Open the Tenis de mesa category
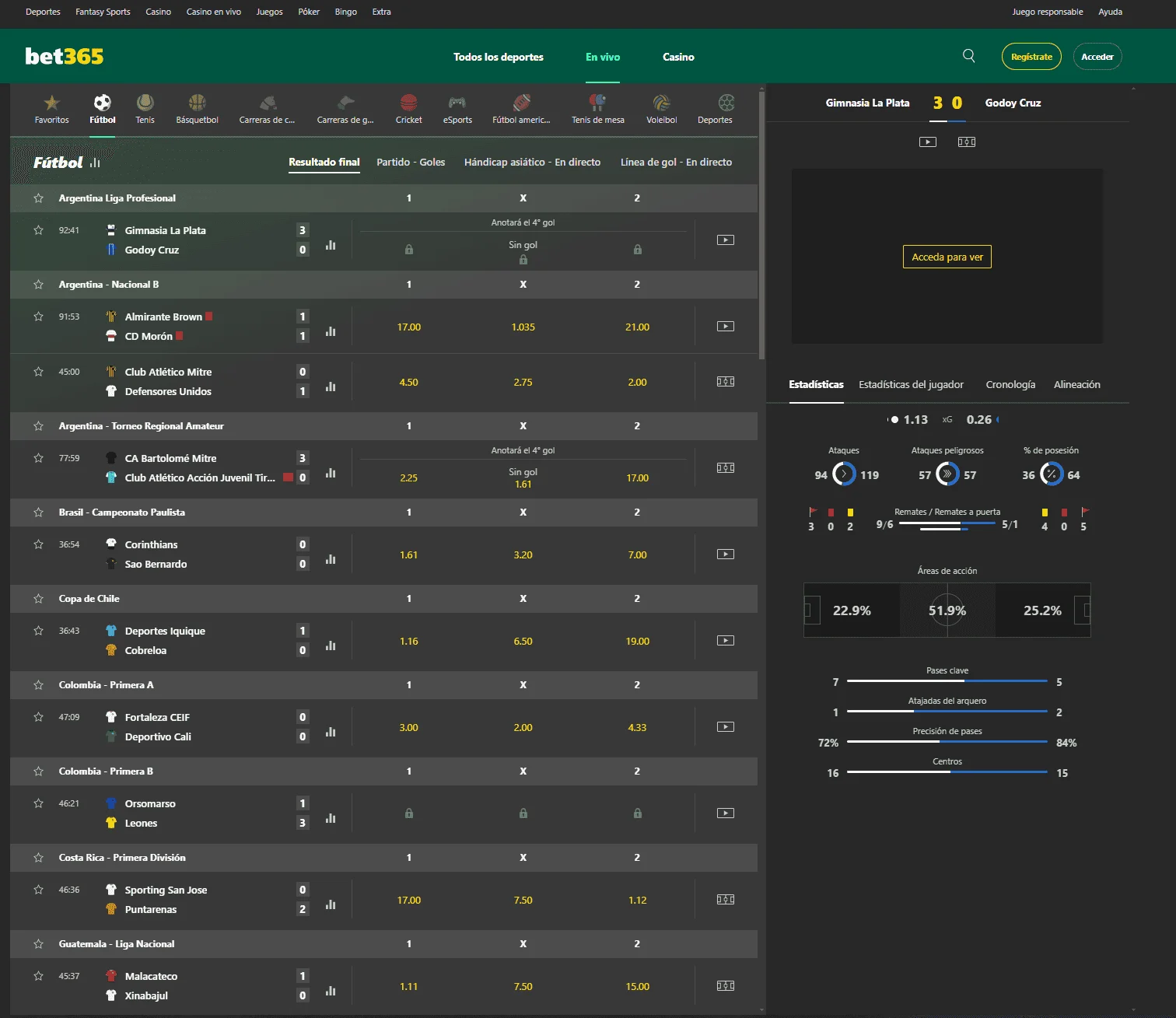Screen dimensions: 1176x1018 (597, 109)
